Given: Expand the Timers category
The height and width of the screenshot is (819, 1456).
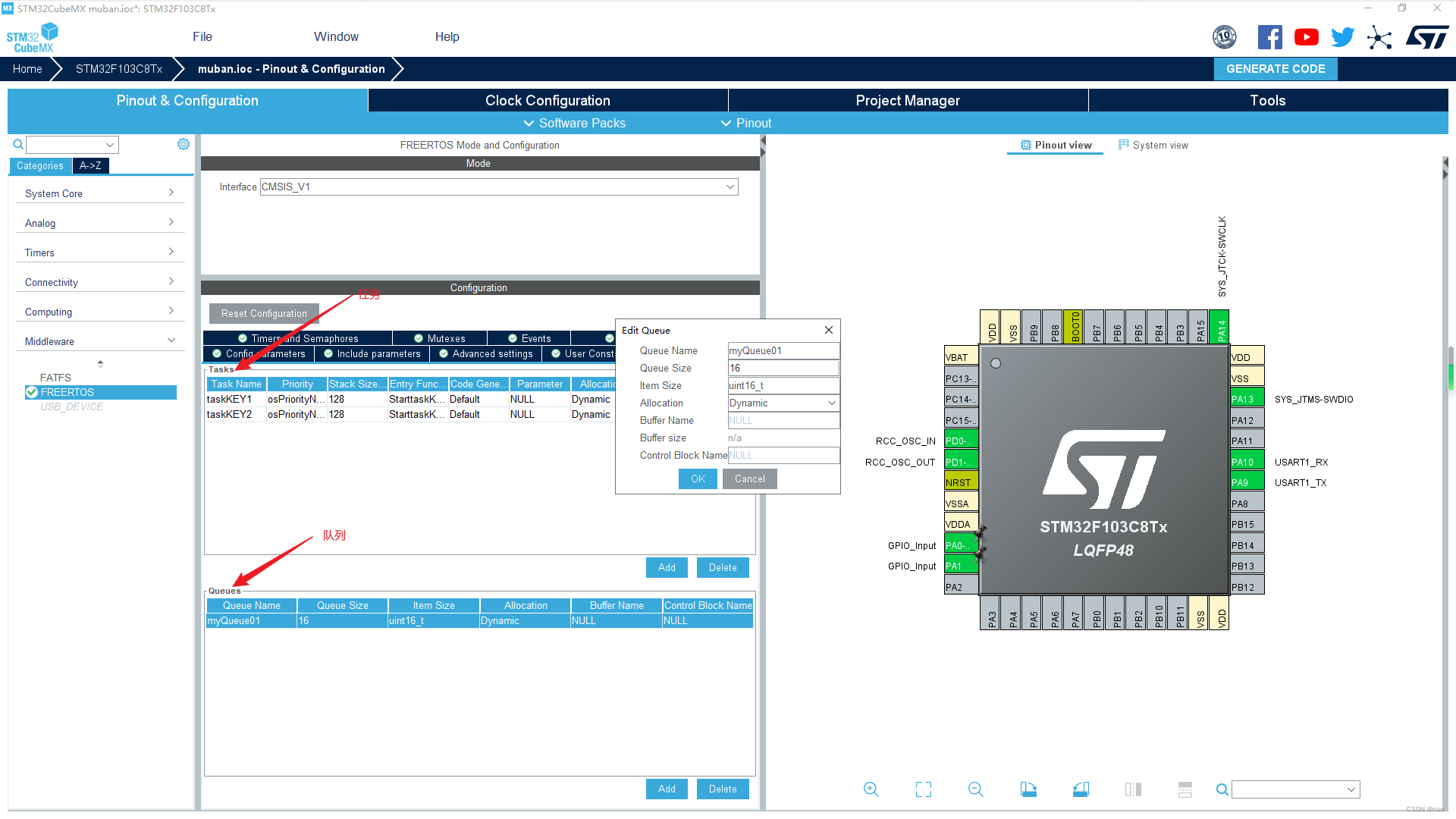Looking at the screenshot, I should click(100, 253).
